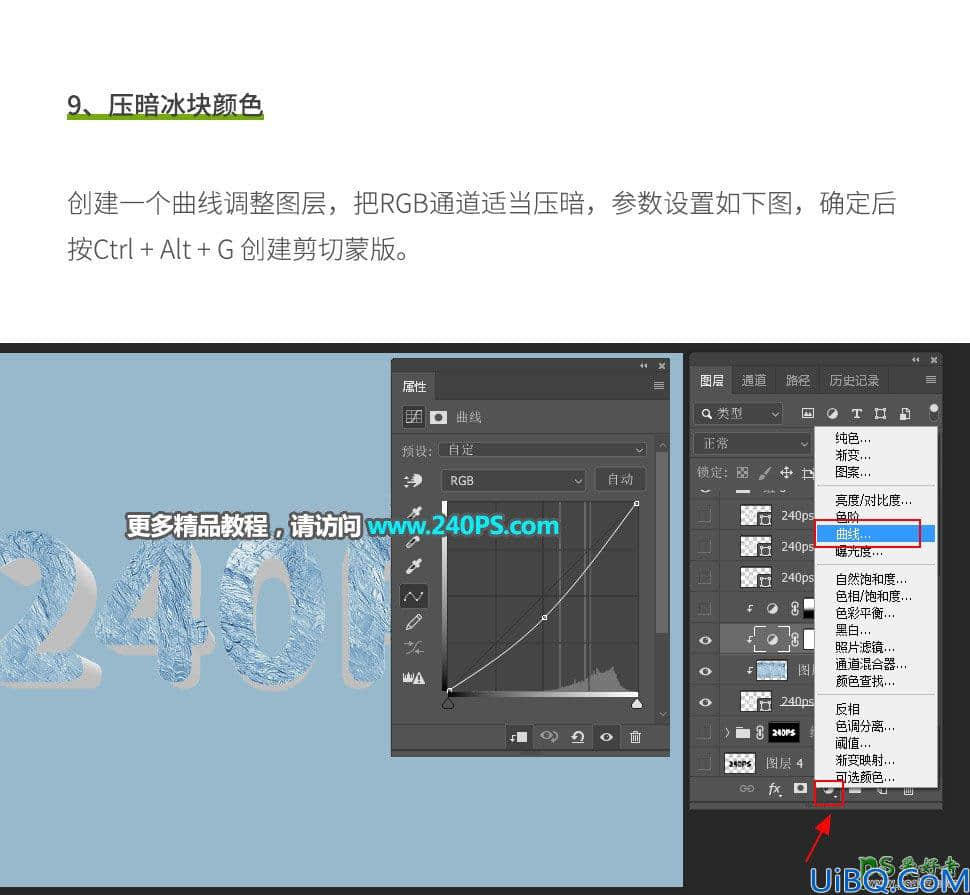Show the second hidden 240ps layer
Image resolution: width=970 pixels, height=895 pixels.
click(705, 546)
